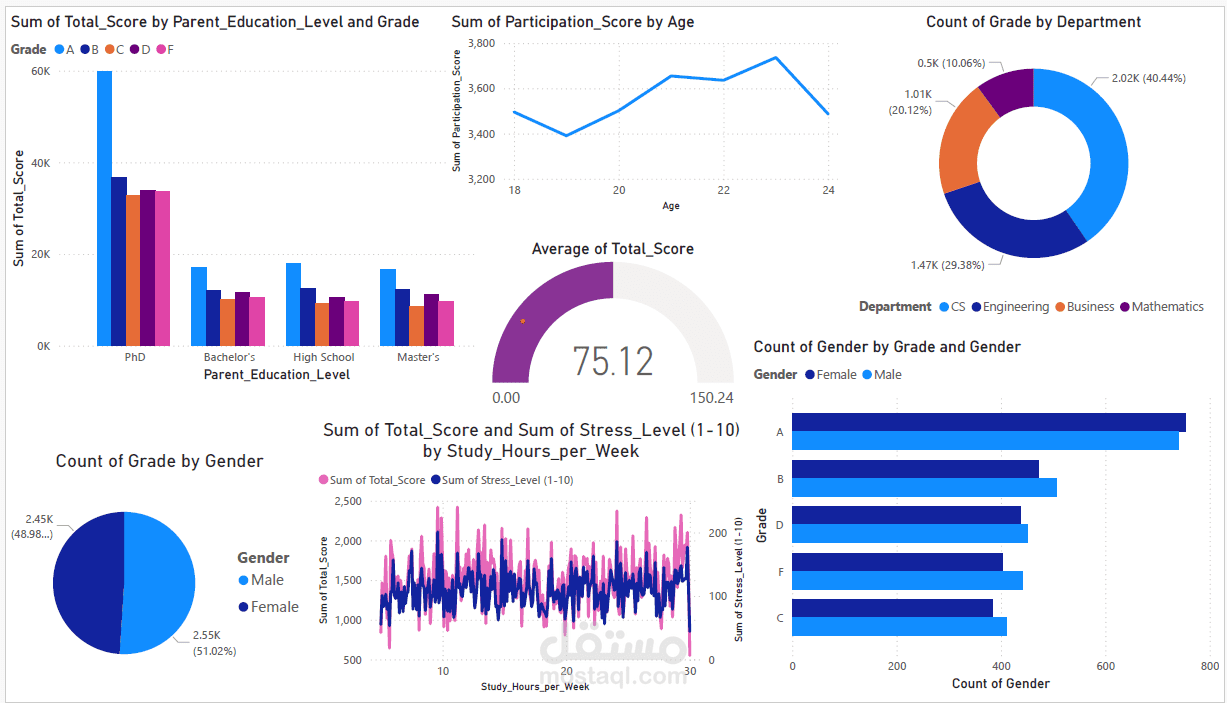This screenshot has height=703, width=1227.
Task: Select Female legend dot in Gender by Grade chart
Action: tap(808, 374)
